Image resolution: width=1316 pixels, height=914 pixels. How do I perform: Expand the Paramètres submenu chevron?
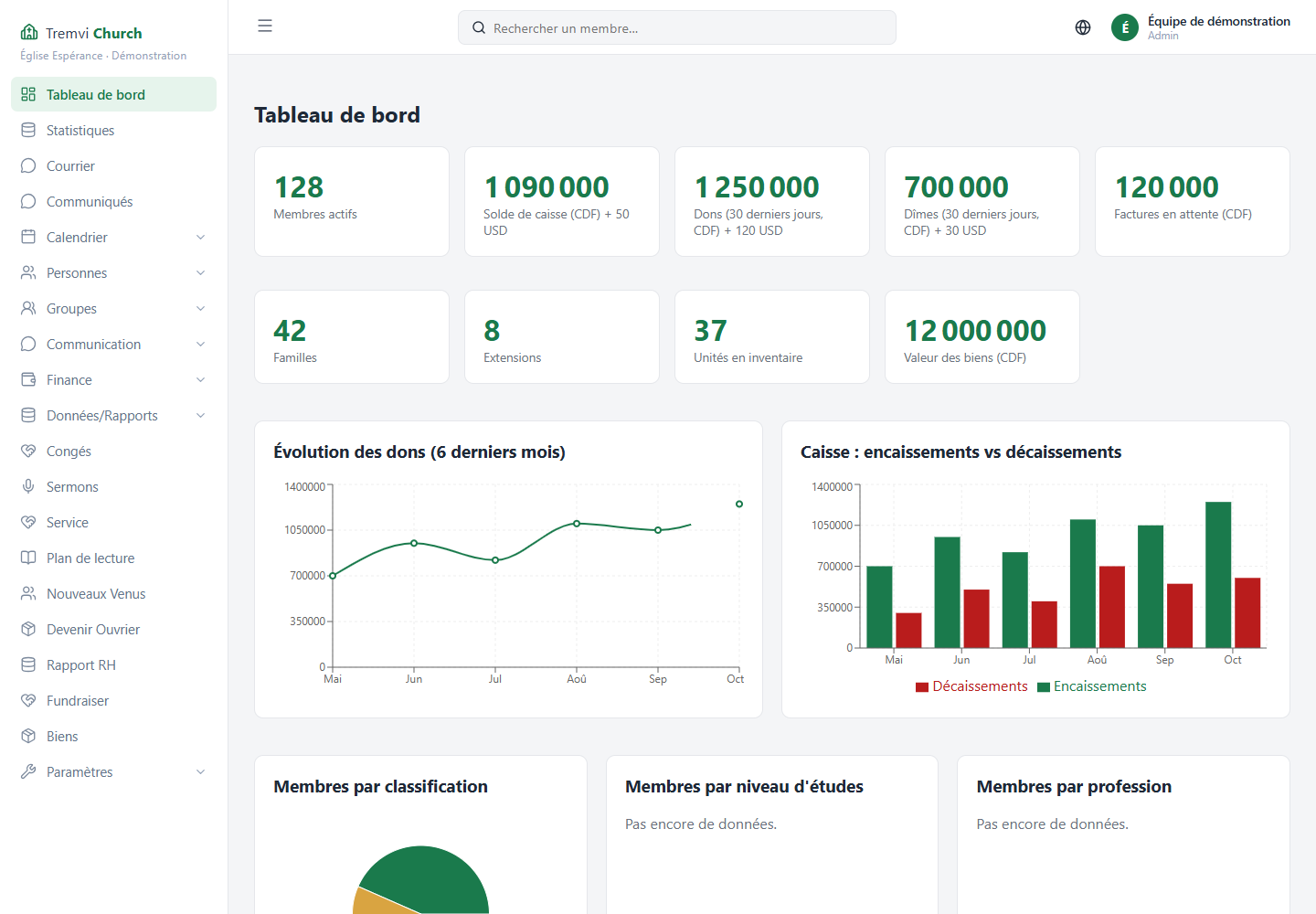[200, 772]
